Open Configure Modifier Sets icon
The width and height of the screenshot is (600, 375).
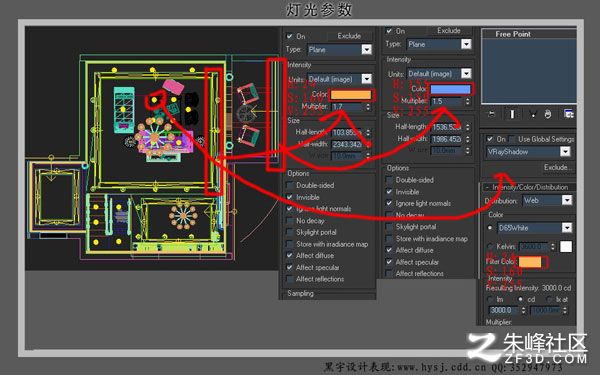pos(569,114)
